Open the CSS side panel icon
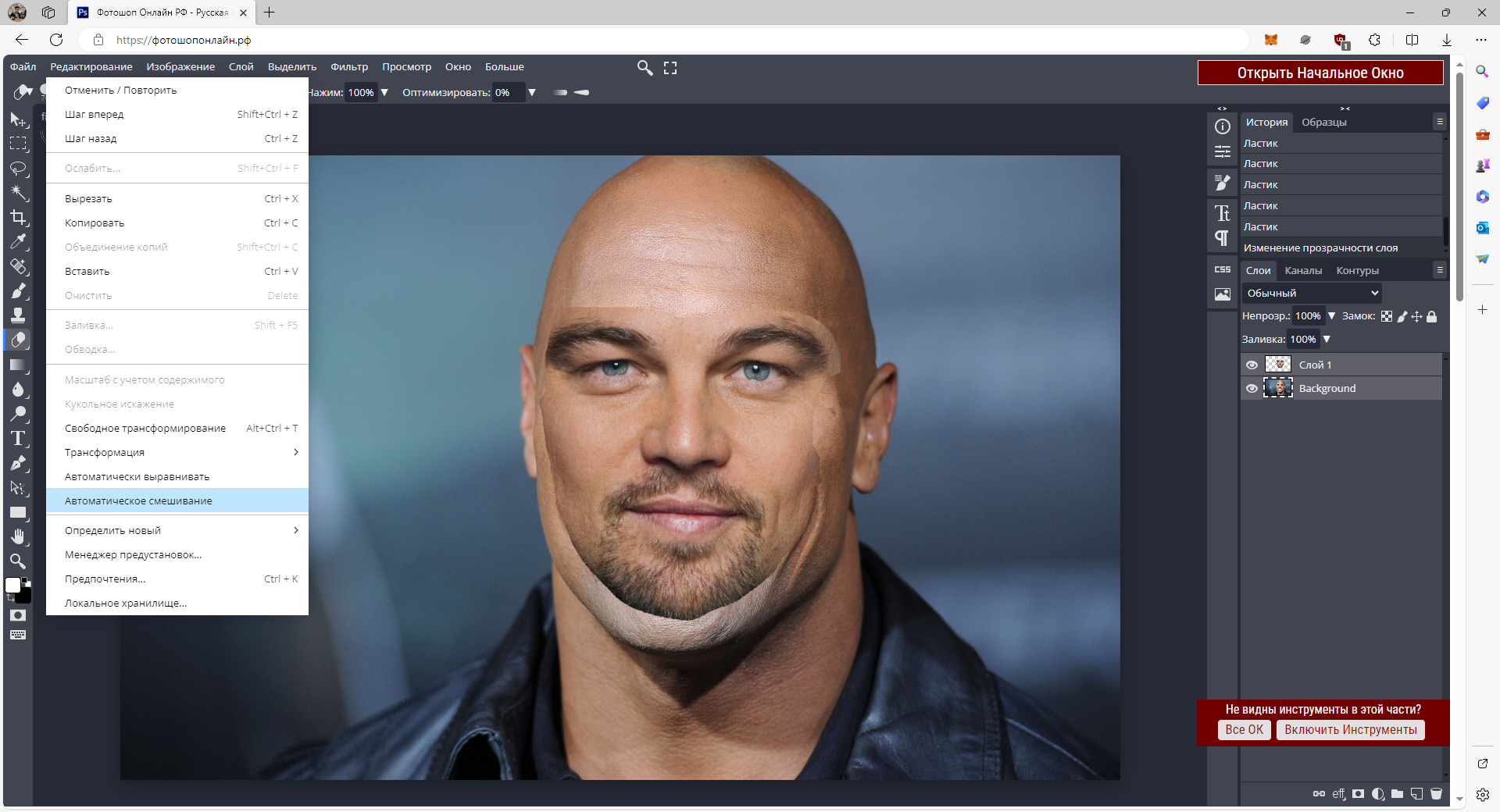This screenshot has height=812, width=1500. pos(1222,269)
